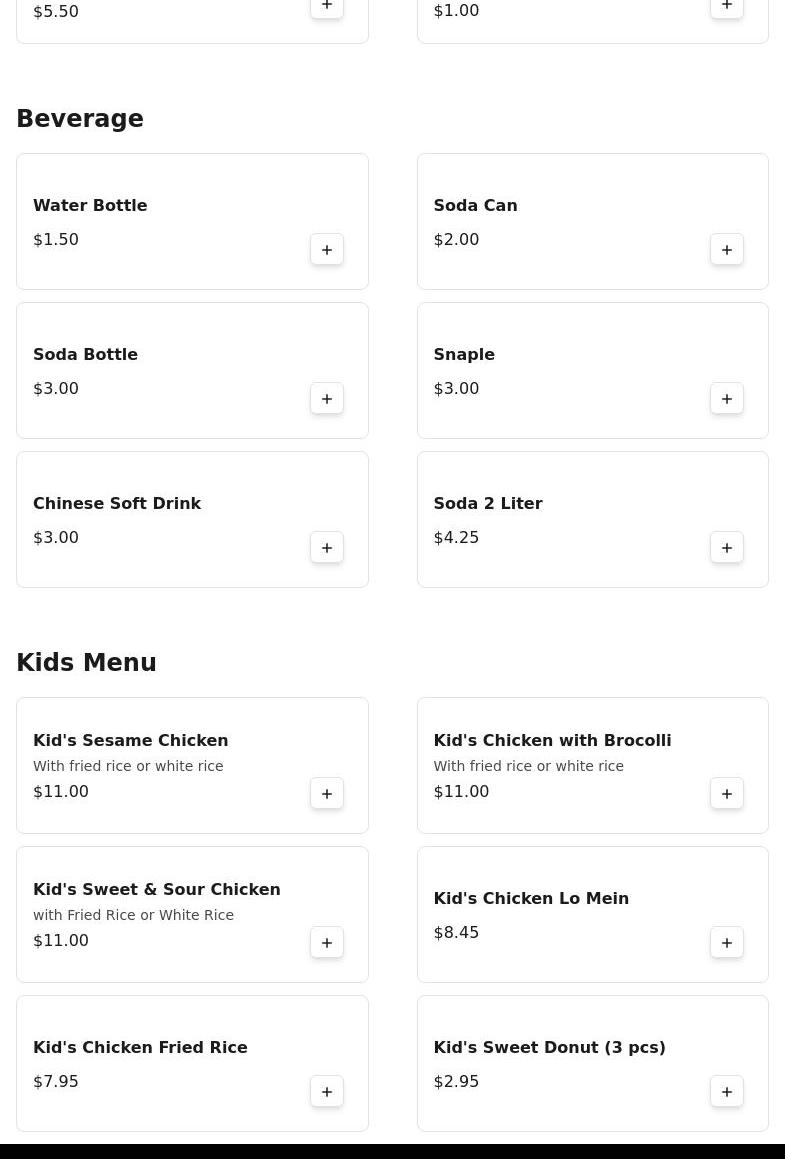The width and height of the screenshot is (785, 1159).
Task: Open Kid's Chicken Lo Mein item title
Action: tap(531, 899)
